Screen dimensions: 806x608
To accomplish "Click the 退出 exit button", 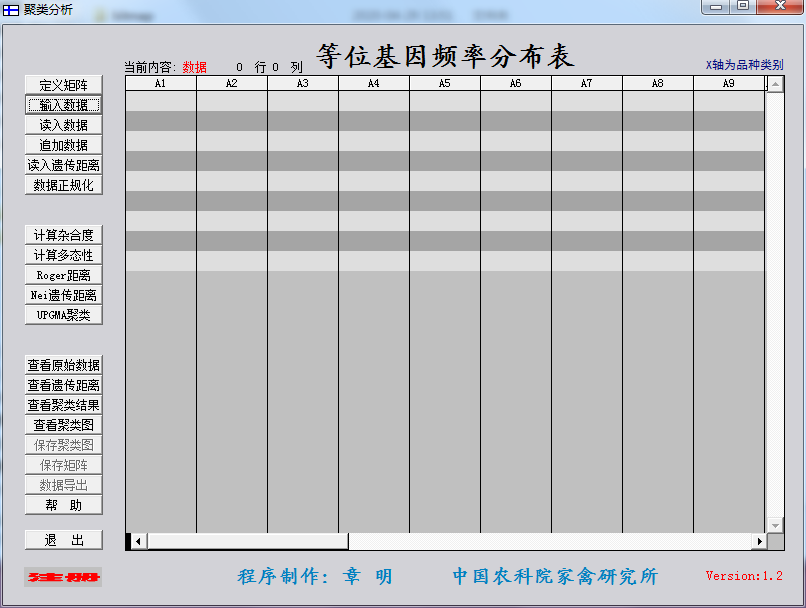I will point(64,540).
